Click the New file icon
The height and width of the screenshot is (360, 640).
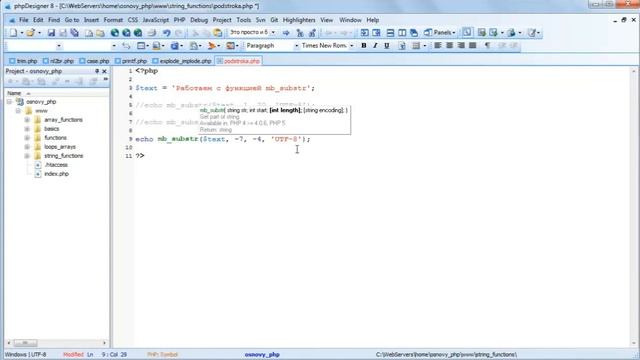(13, 33)
